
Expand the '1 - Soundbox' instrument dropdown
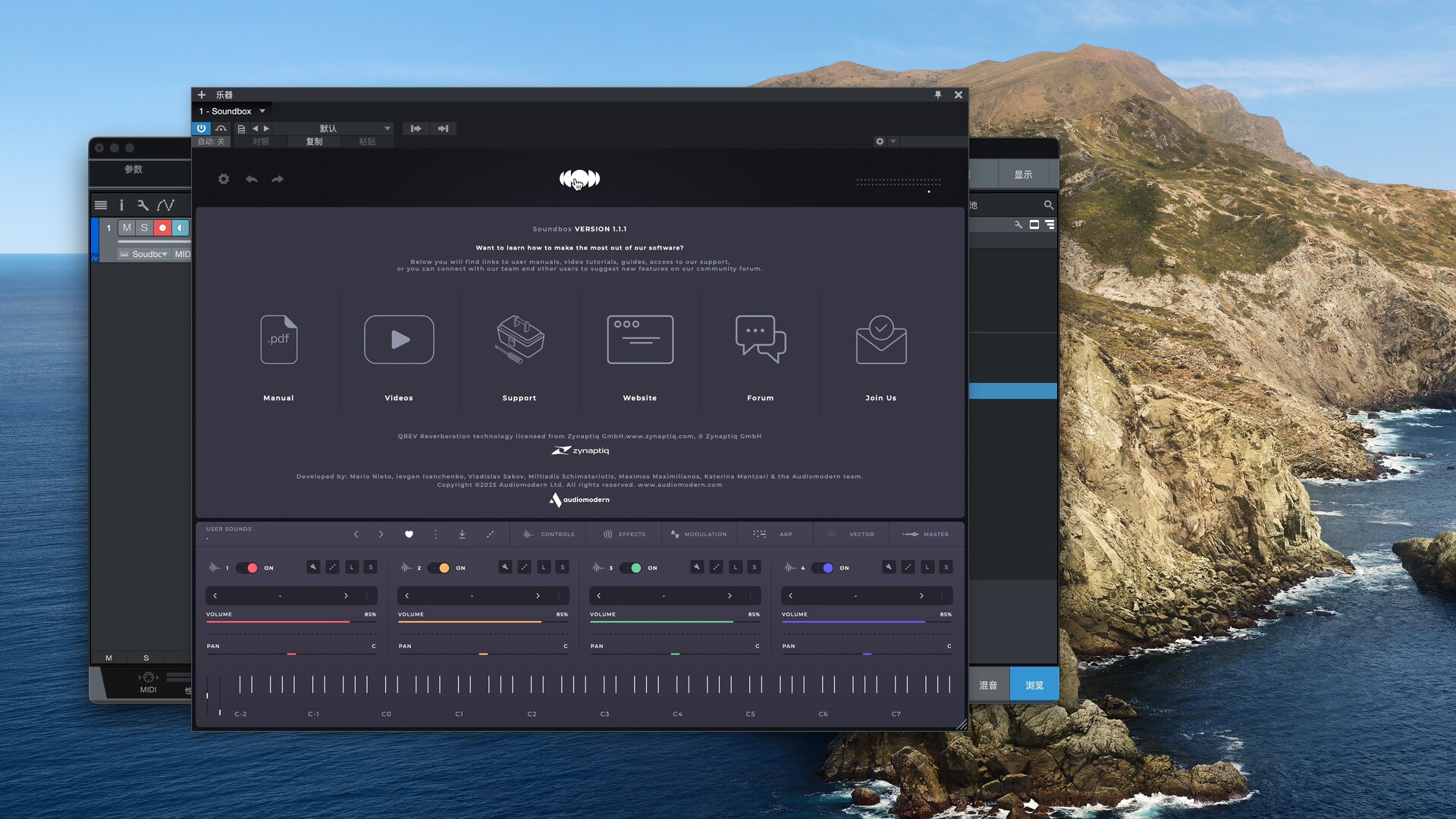262,111
